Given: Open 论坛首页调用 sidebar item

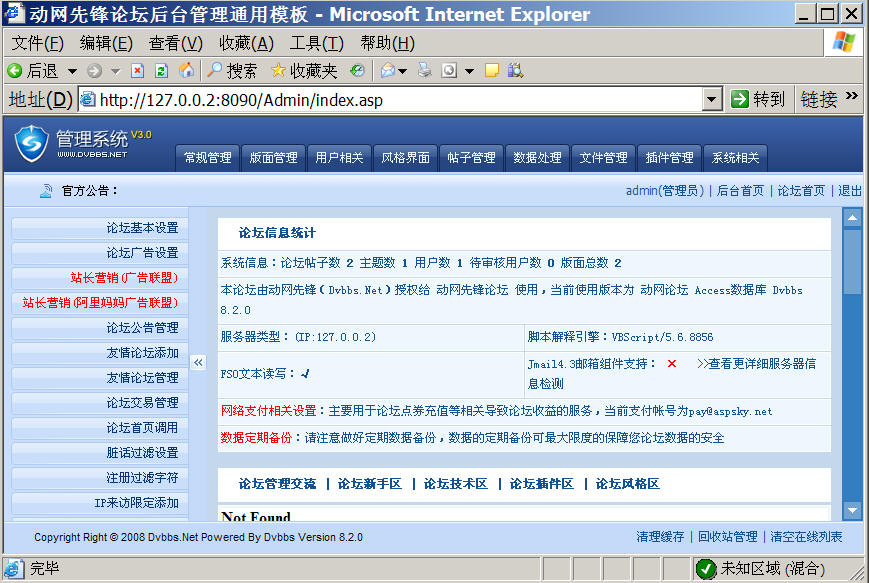Looking at the screenshot, I should click(x=100, y=427).
